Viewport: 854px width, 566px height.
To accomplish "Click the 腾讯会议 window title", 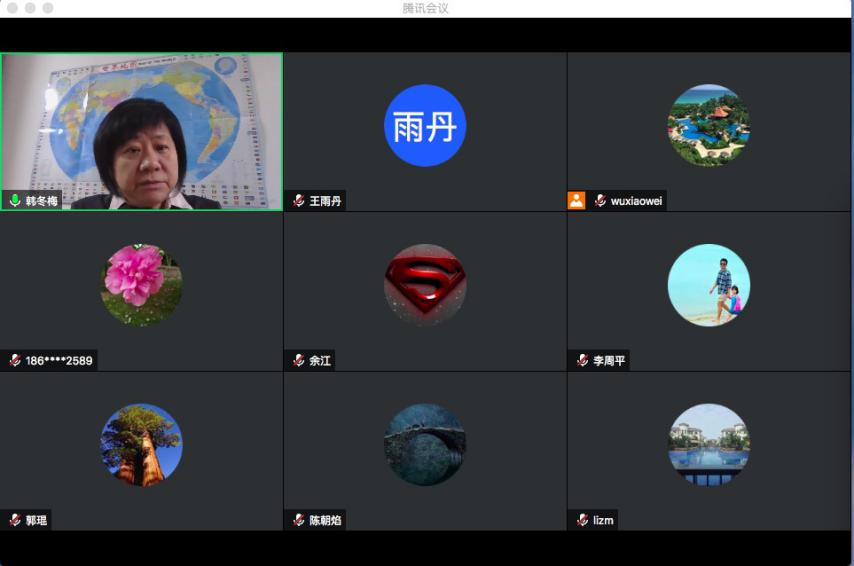I will [426, 8].
